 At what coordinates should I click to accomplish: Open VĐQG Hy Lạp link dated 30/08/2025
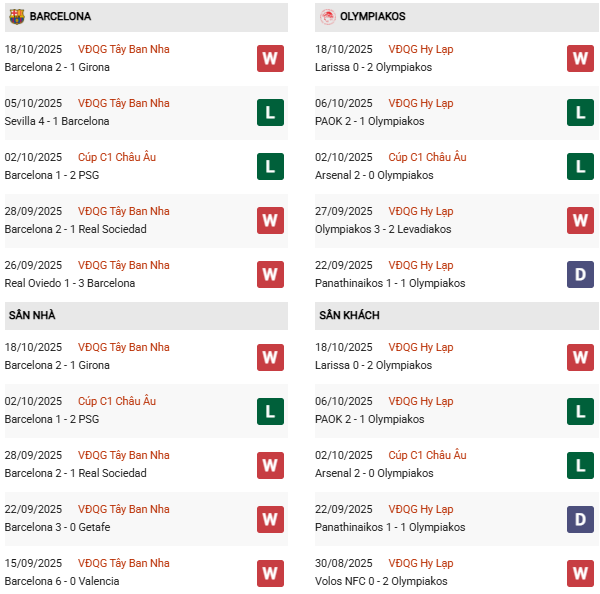420,563
